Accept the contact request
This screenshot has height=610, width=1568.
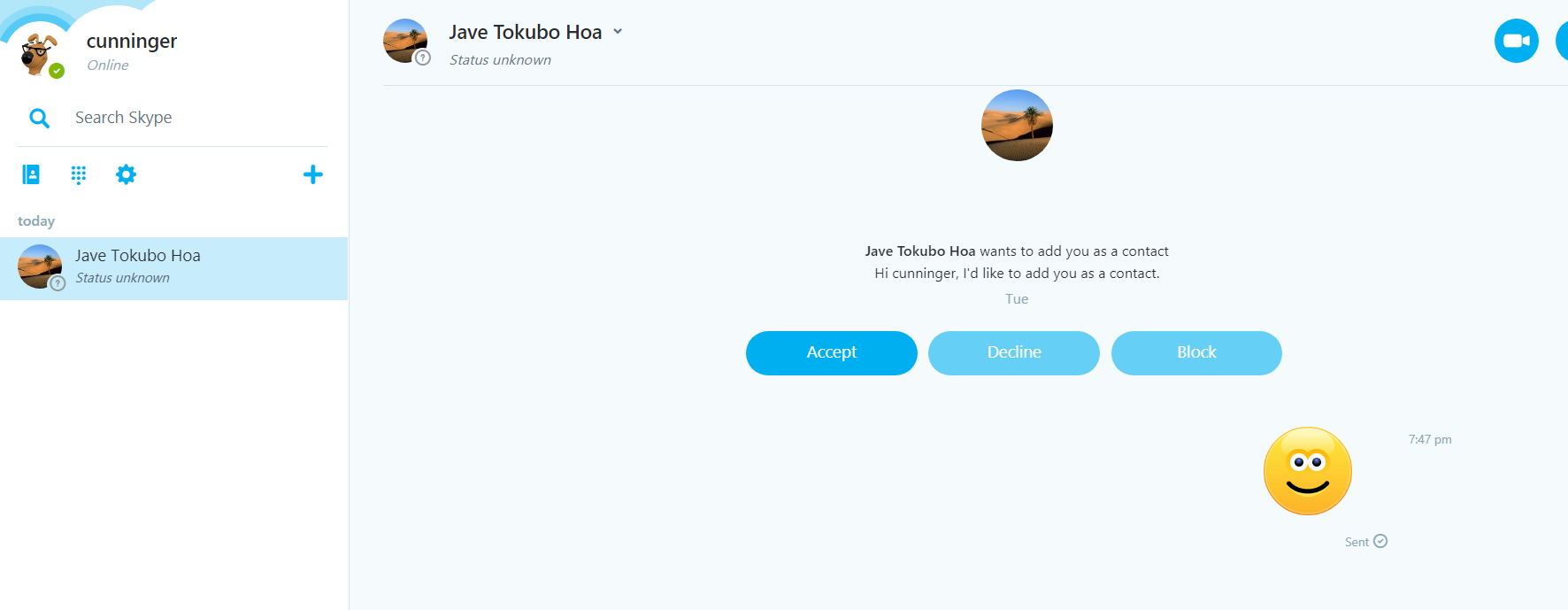click(831, 352)
